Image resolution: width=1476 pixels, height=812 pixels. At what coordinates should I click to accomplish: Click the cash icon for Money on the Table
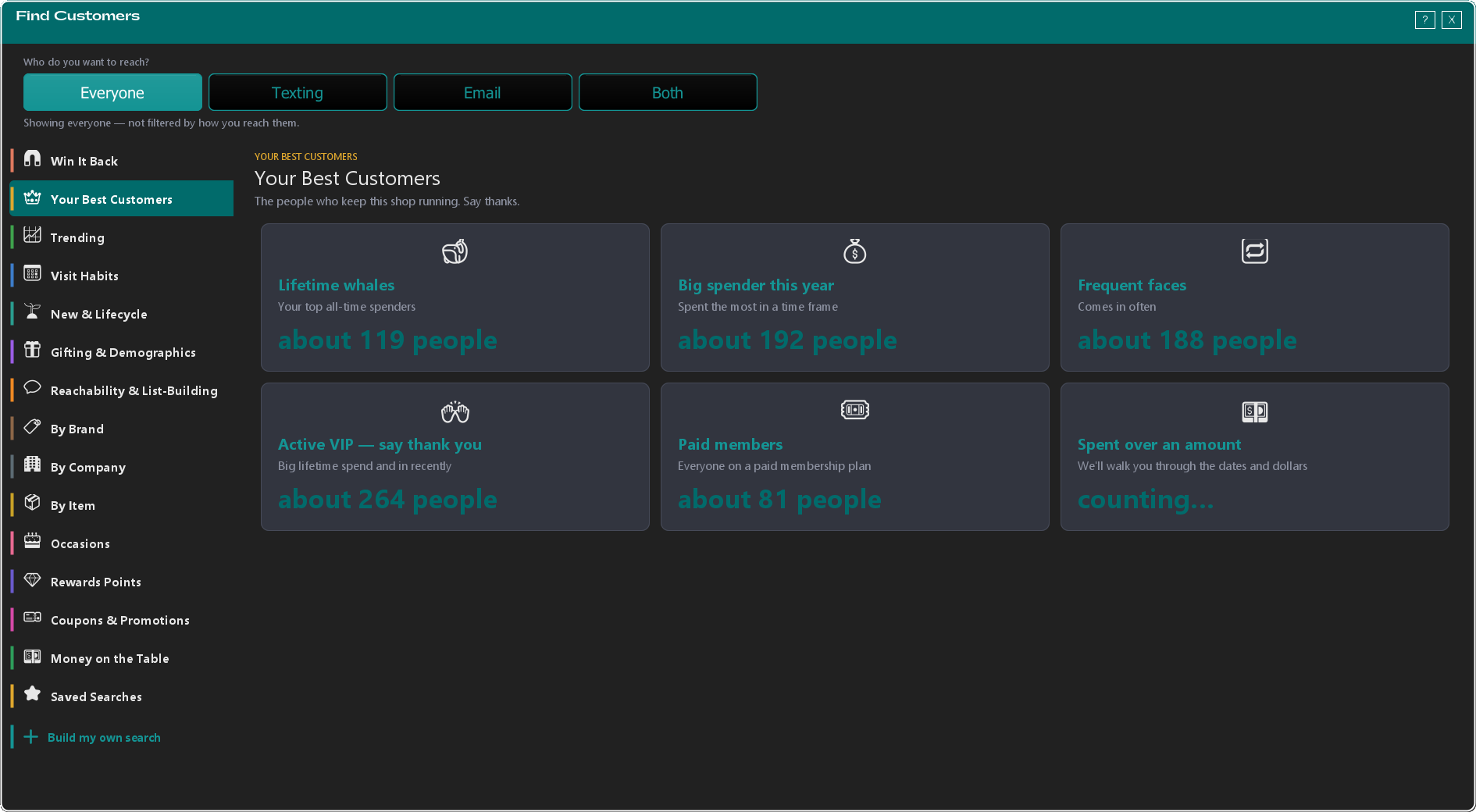[32, 657]
